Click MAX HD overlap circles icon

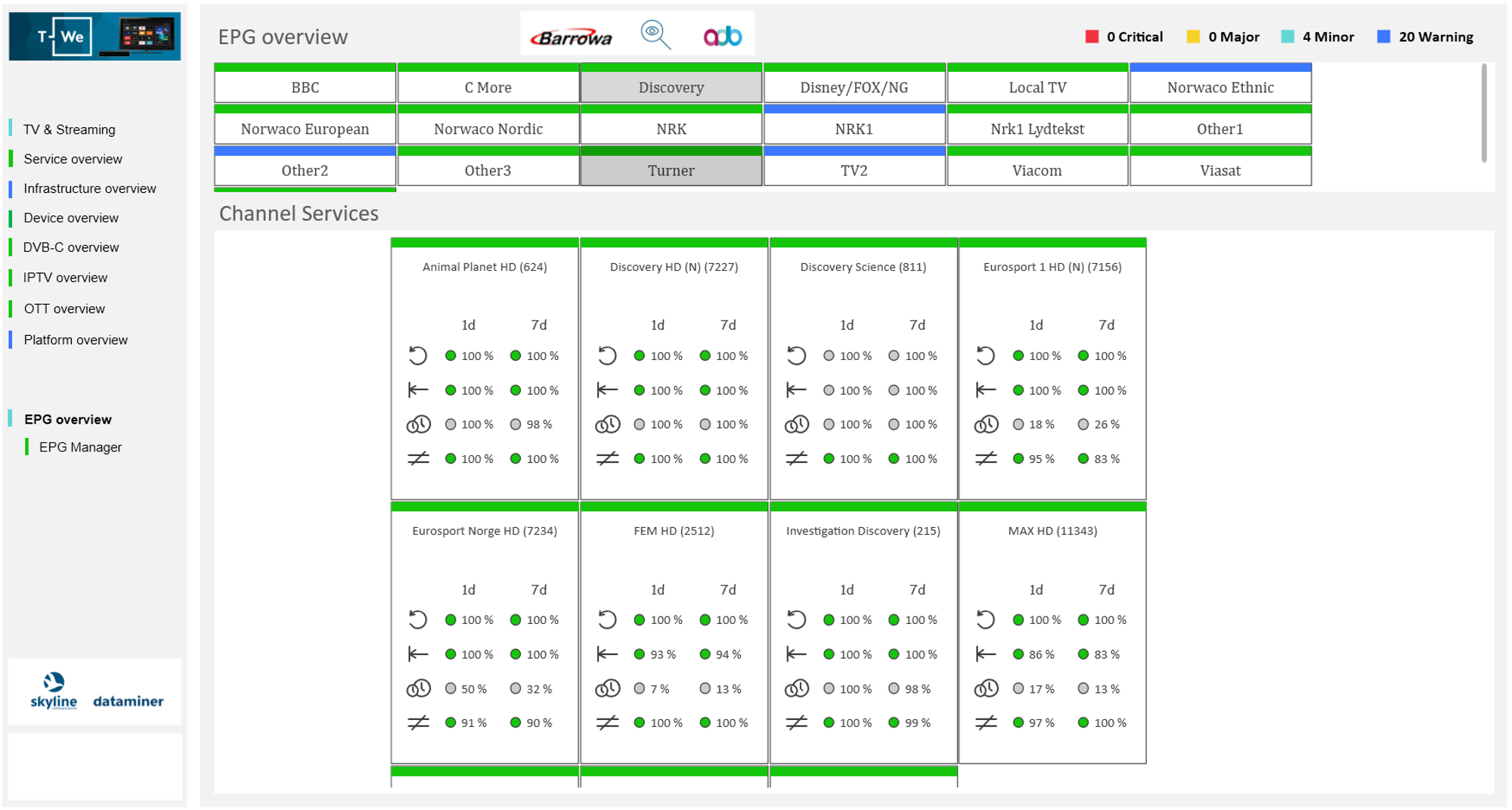coord(986,689)
